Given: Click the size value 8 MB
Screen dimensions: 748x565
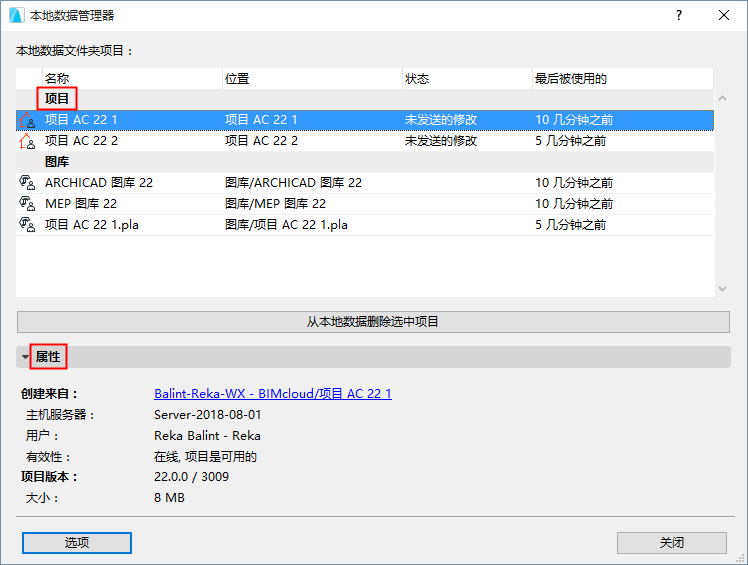Looking at the screenshot, I should (169, 498).
